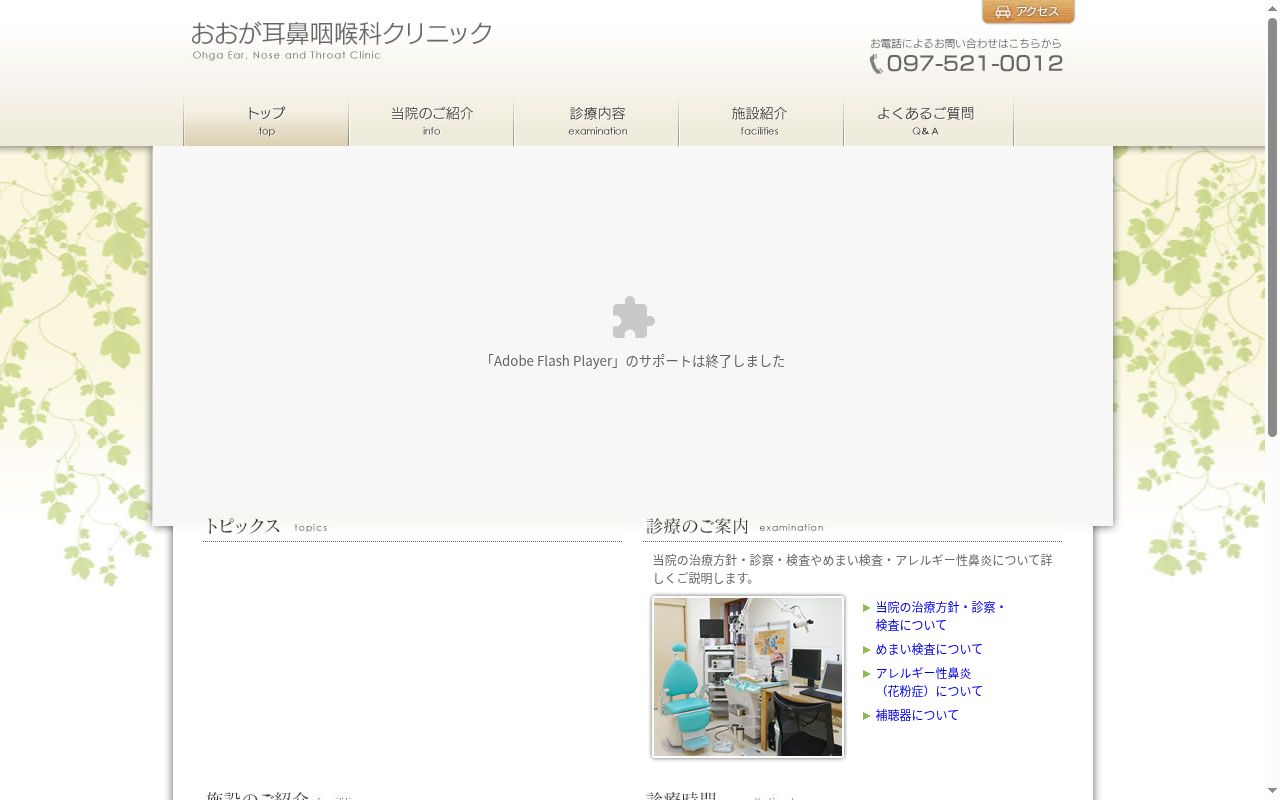The image size is (1280, 800).
Task: Open the トップ navigation tab
Action: click(266, 121)
